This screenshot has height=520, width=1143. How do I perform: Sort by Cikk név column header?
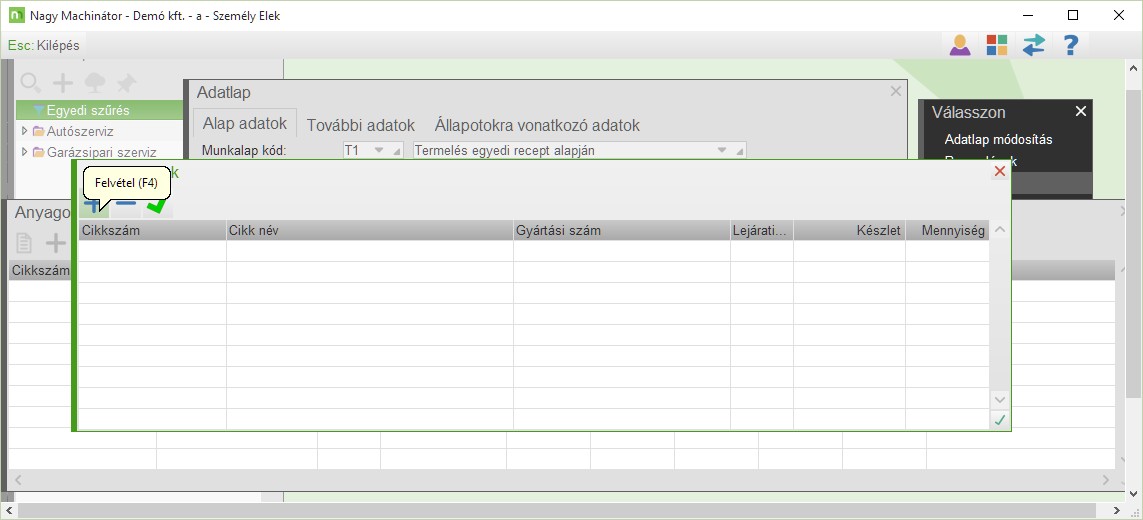pos(370,230)
